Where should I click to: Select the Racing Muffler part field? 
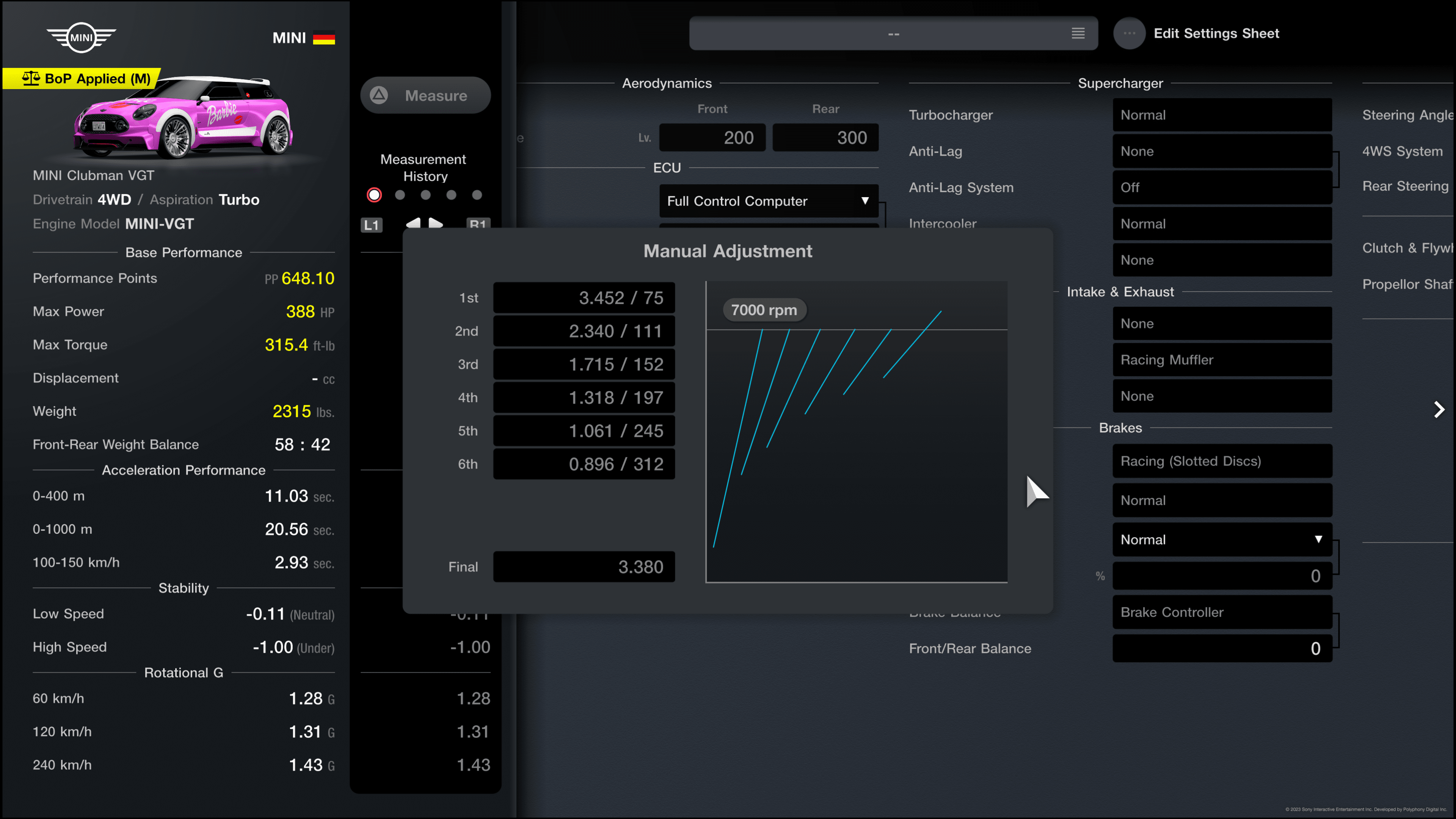point(1222,360)
